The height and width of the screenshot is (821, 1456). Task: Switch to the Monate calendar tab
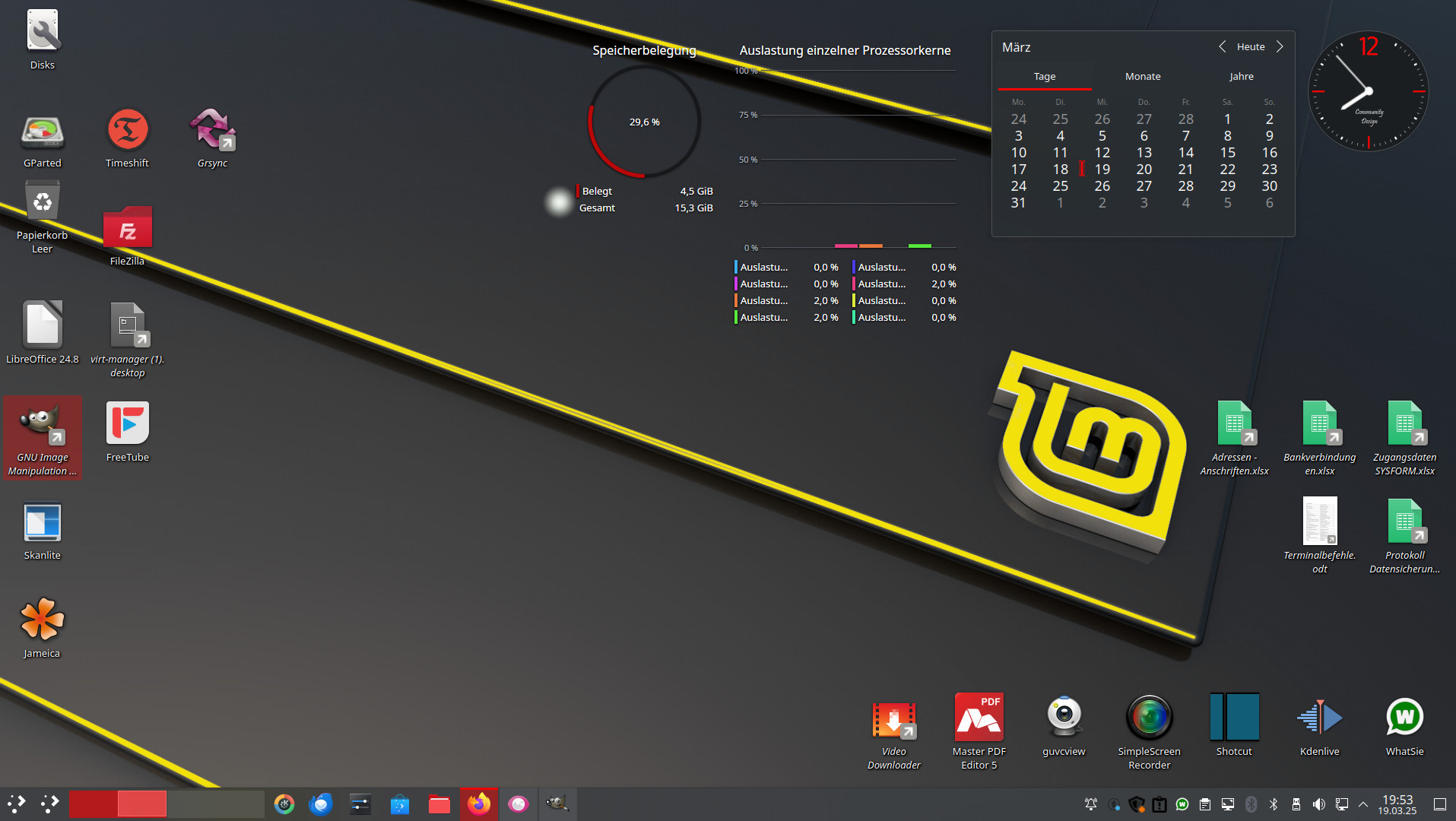point(1143,77)
